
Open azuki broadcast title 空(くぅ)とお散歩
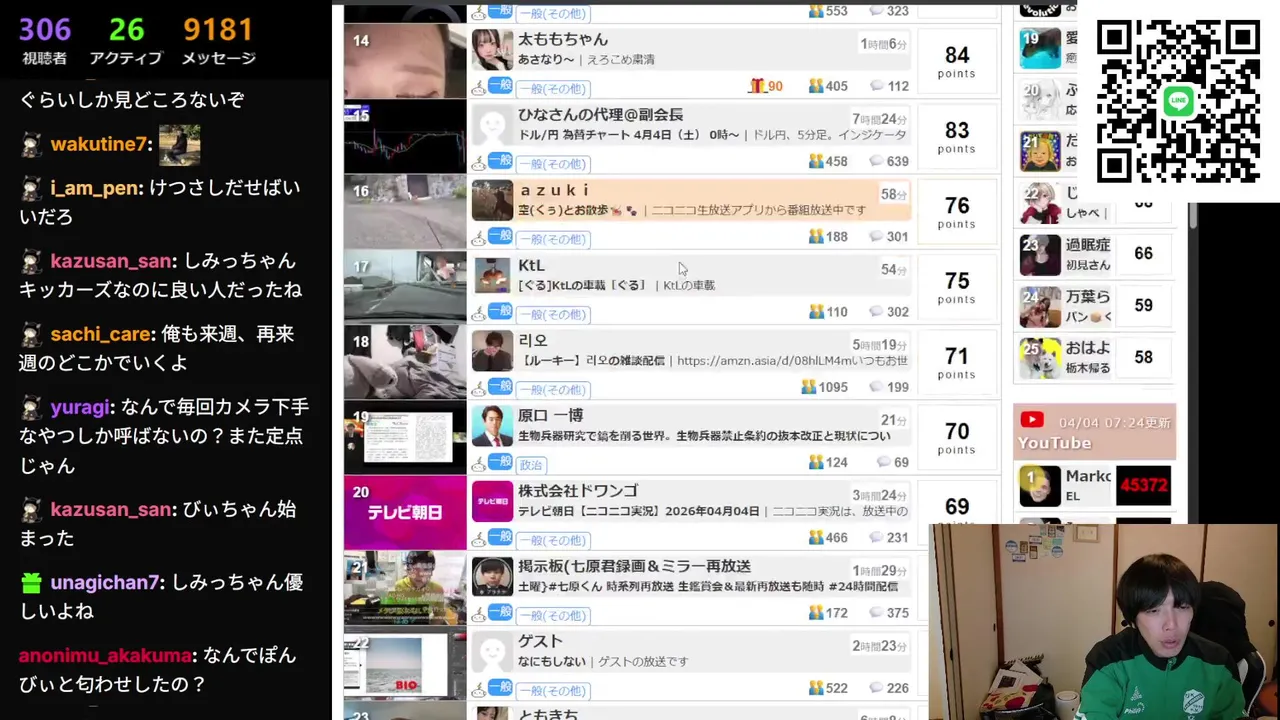(578, 210)
